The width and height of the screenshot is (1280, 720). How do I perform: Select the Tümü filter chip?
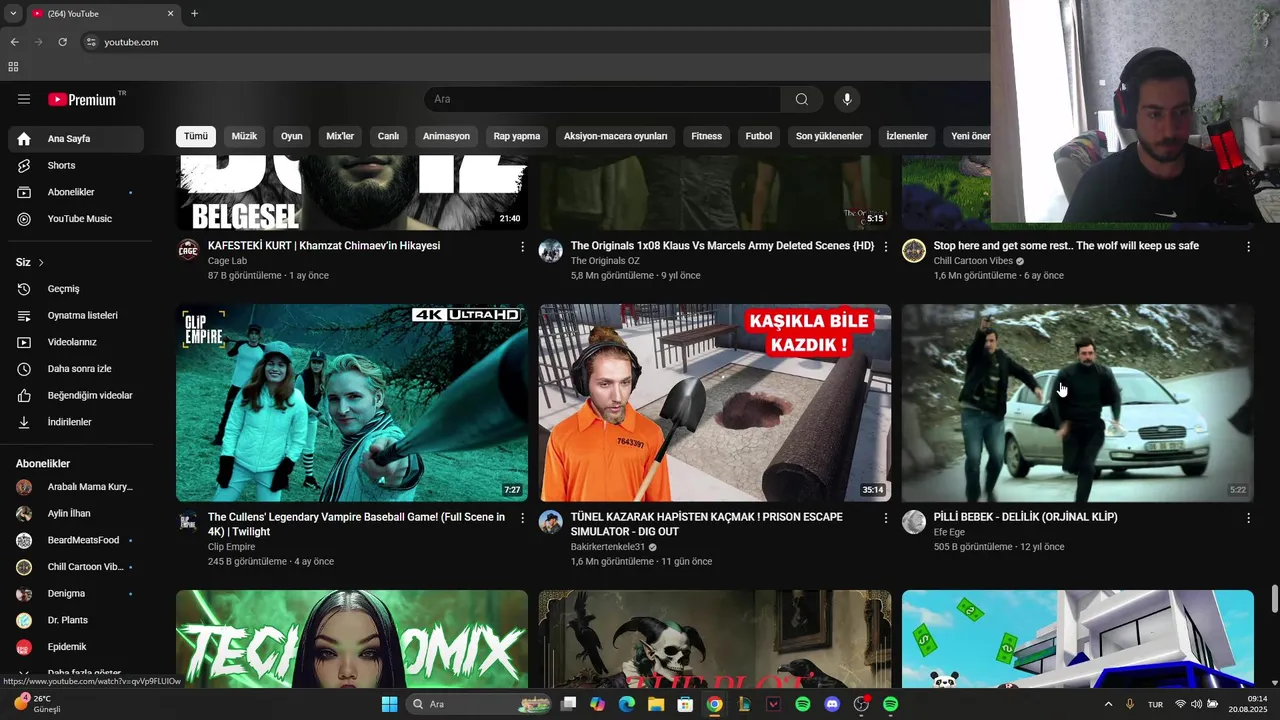(x=196, y=136)
